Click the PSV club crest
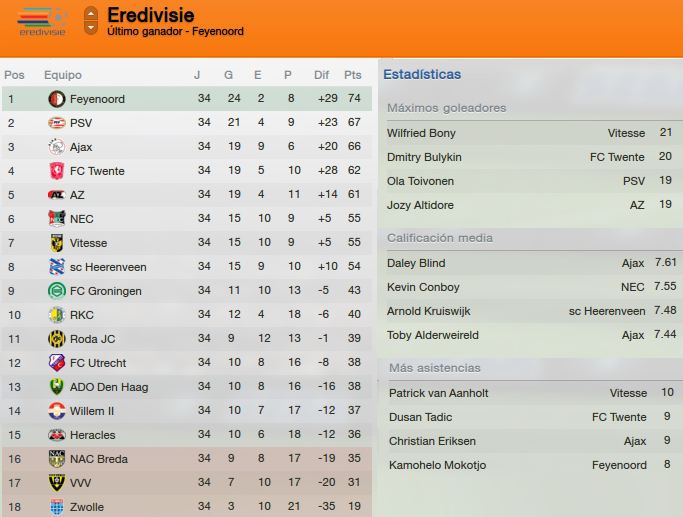This screenshot has height=517, width=683. [x=57, y=123]
